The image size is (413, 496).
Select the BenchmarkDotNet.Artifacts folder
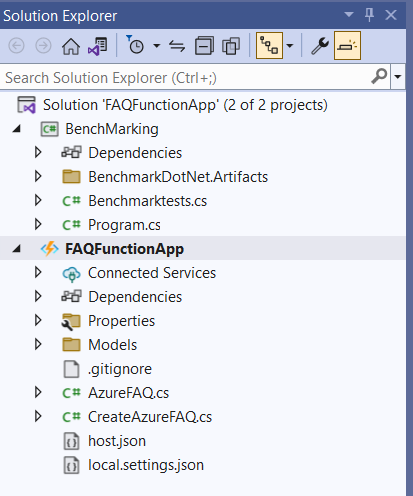pos(178,177)
